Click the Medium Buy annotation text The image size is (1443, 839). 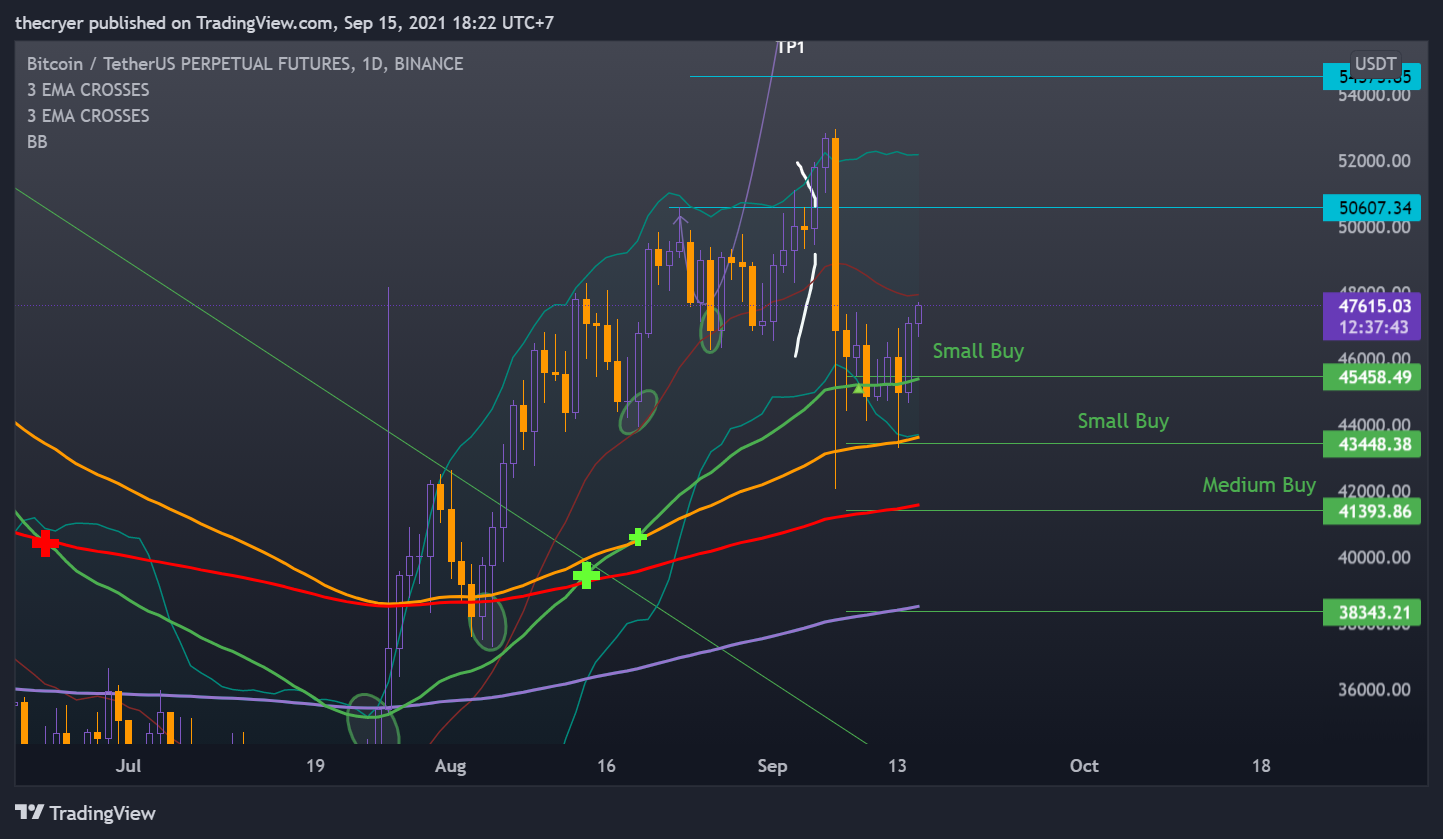tap(1259, 485)
